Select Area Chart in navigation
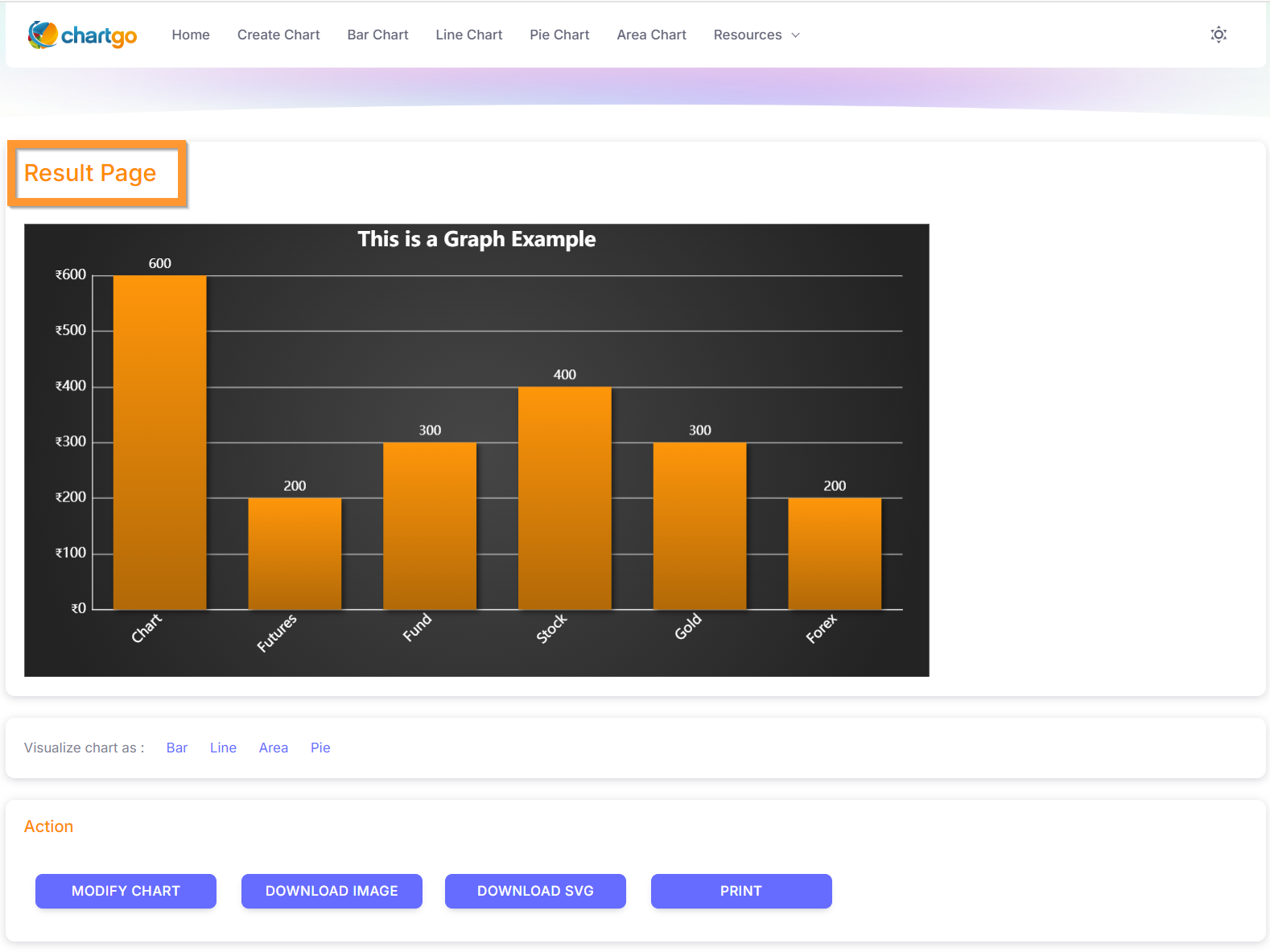The height and width of the screenshot is (952, 1270). [651, 35]
